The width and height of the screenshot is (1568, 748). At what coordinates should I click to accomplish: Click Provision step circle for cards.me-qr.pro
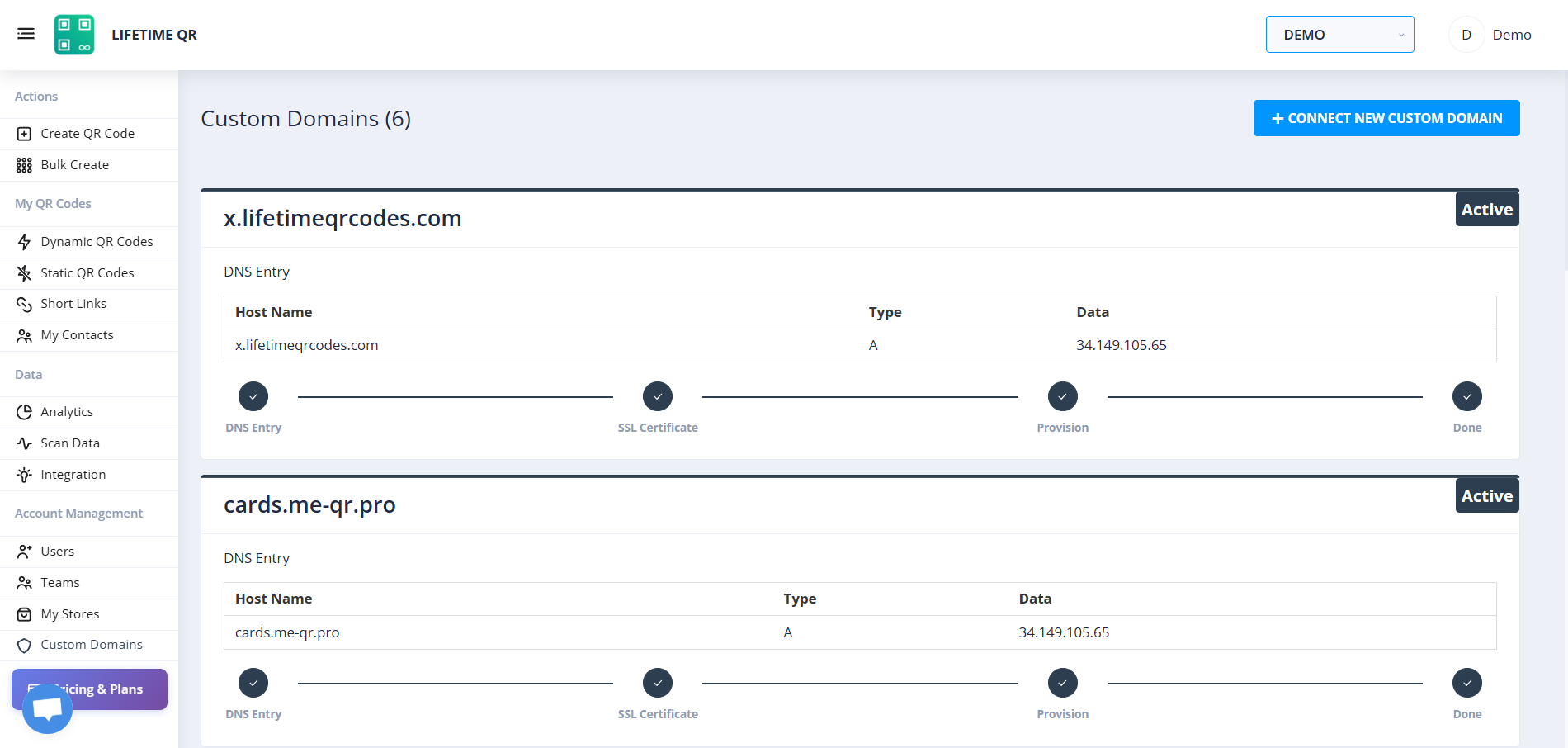[x=1063, y=683]
